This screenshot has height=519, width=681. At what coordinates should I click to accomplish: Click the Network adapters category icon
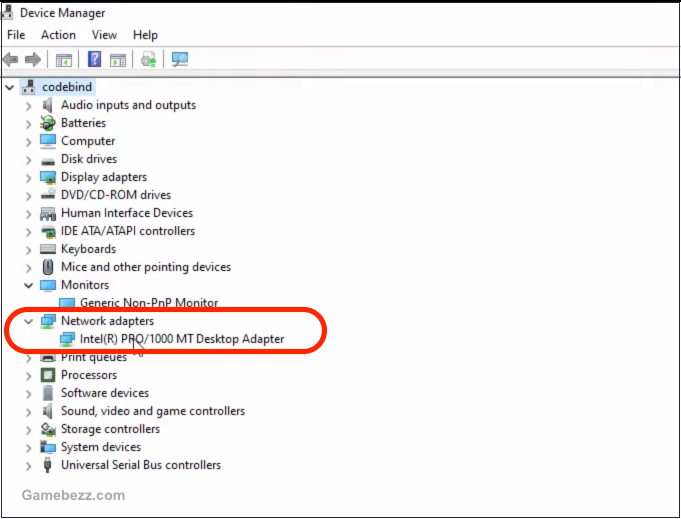[48, 321]
